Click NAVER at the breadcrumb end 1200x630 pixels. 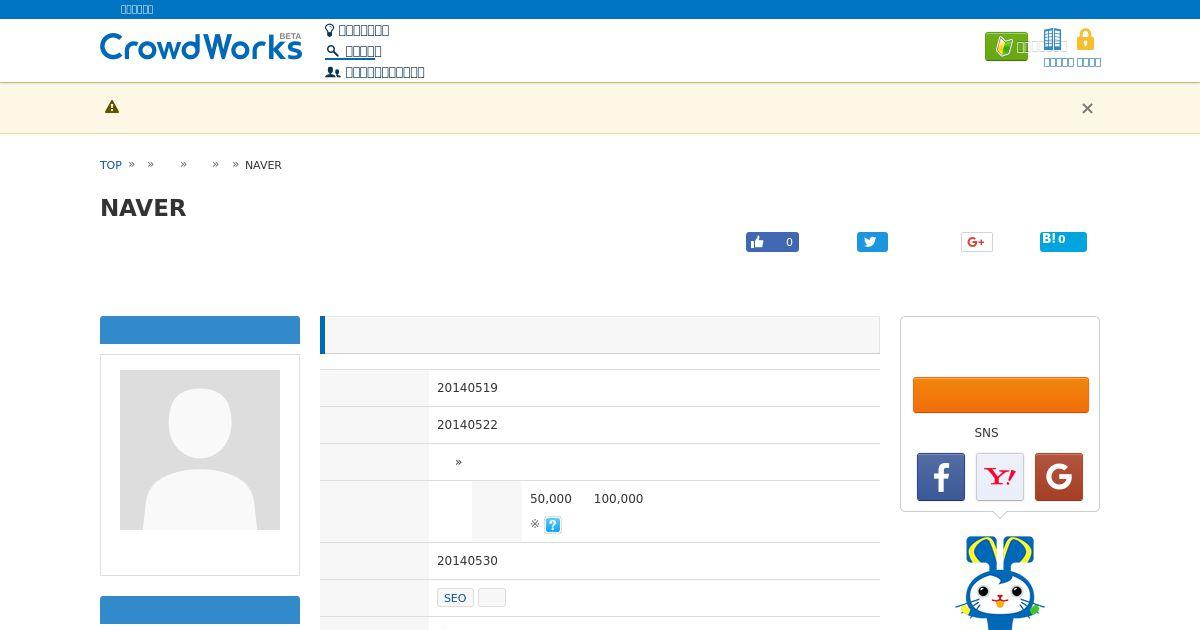click(263, 165)
